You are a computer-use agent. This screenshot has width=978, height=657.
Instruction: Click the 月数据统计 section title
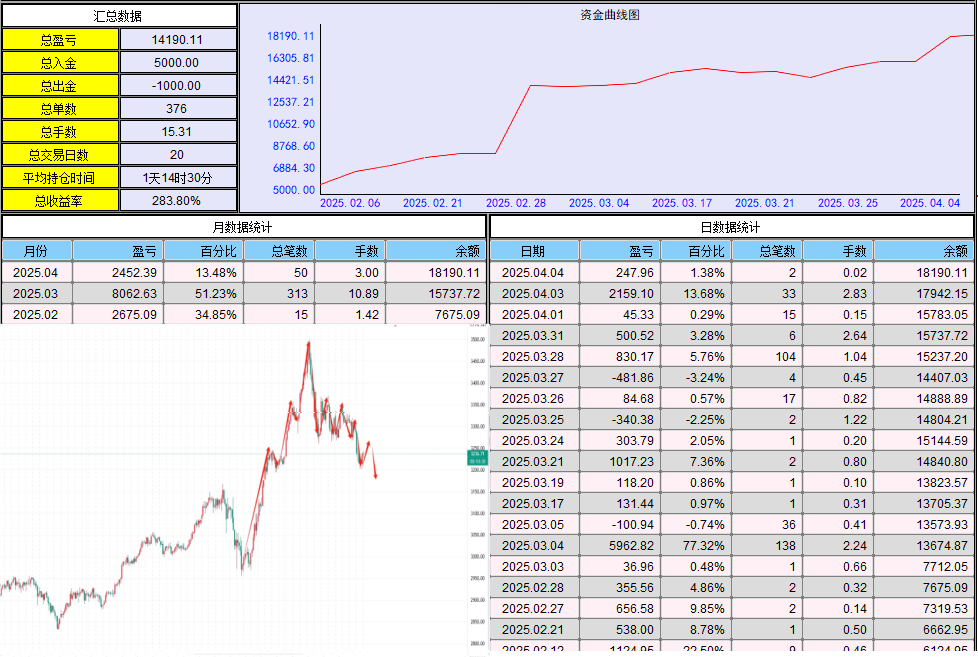tap(243, 228)
